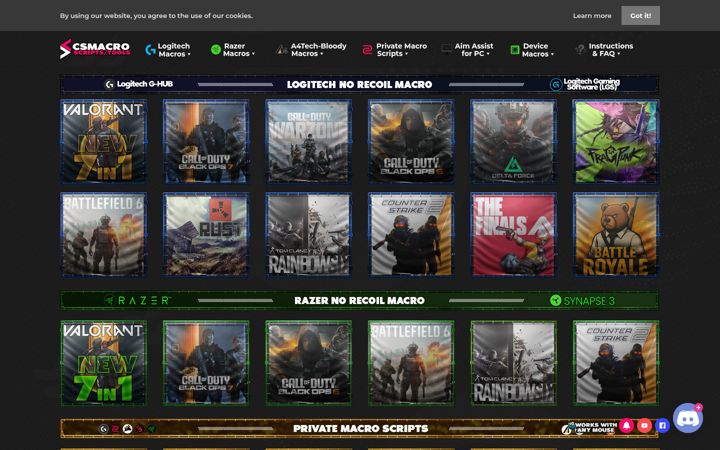
Task: Open Aim Assist for PC dropdown
Action: point(467,50)
